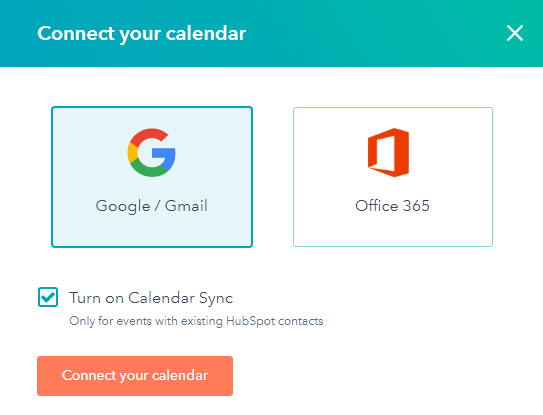
Task: Click the white X icon in header
Action: [x=515, y=33]
